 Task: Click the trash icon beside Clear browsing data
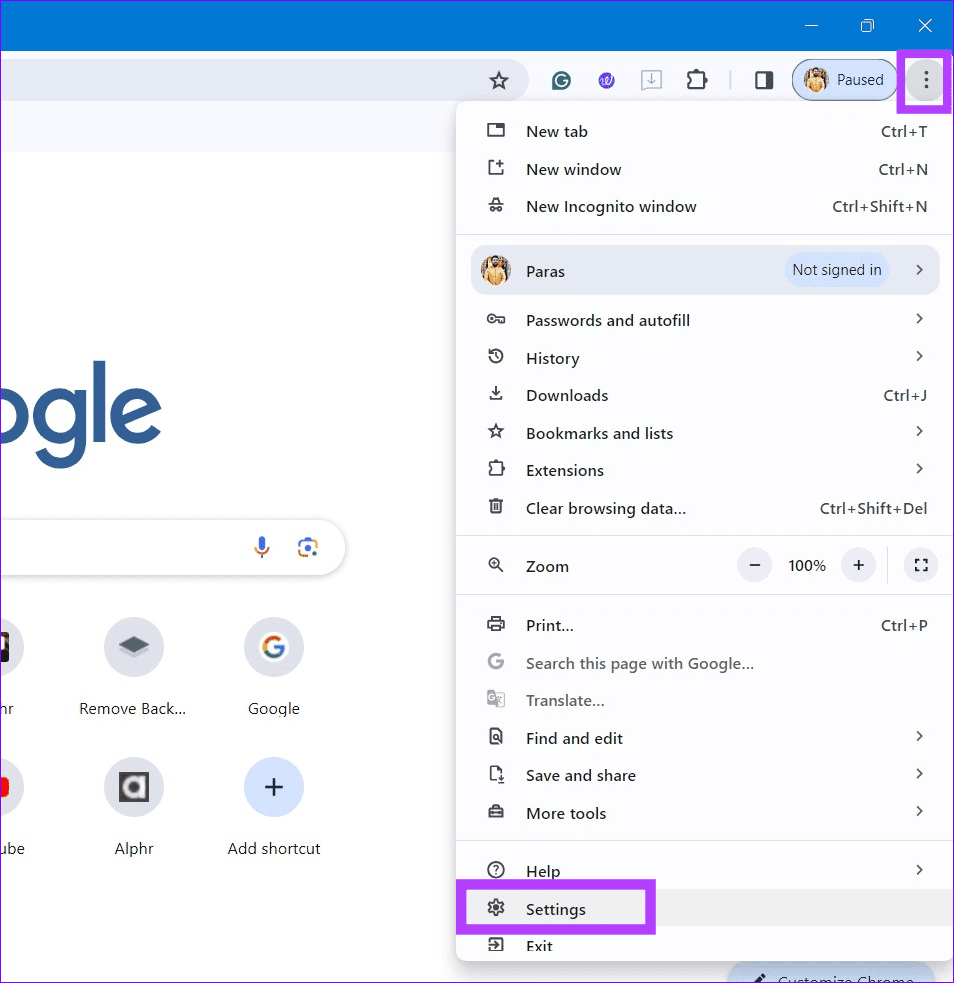(496, 507)
